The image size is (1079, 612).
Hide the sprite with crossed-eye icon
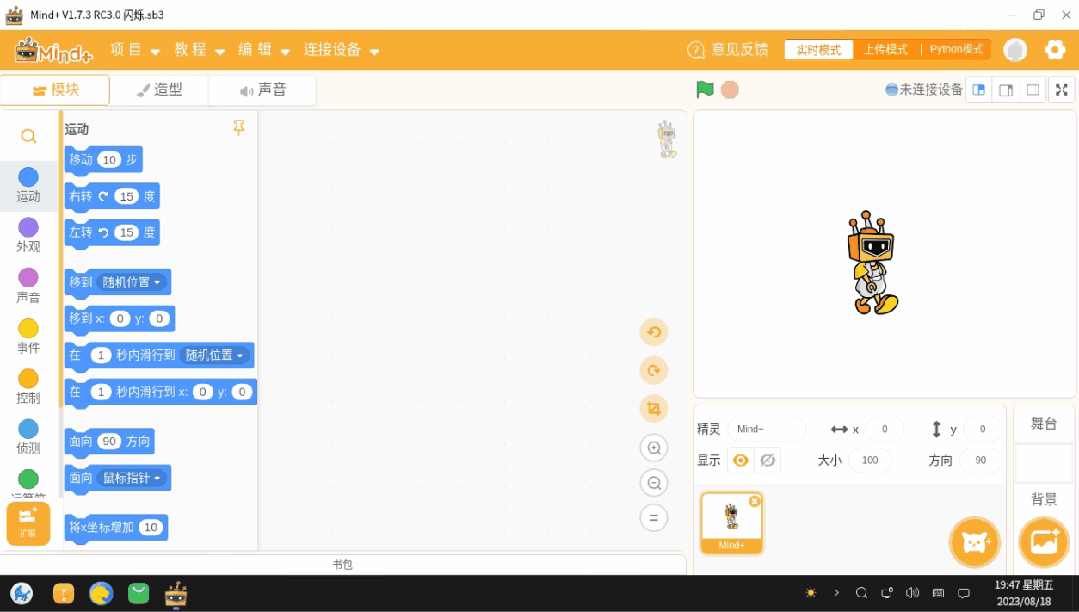coord(767,460)
